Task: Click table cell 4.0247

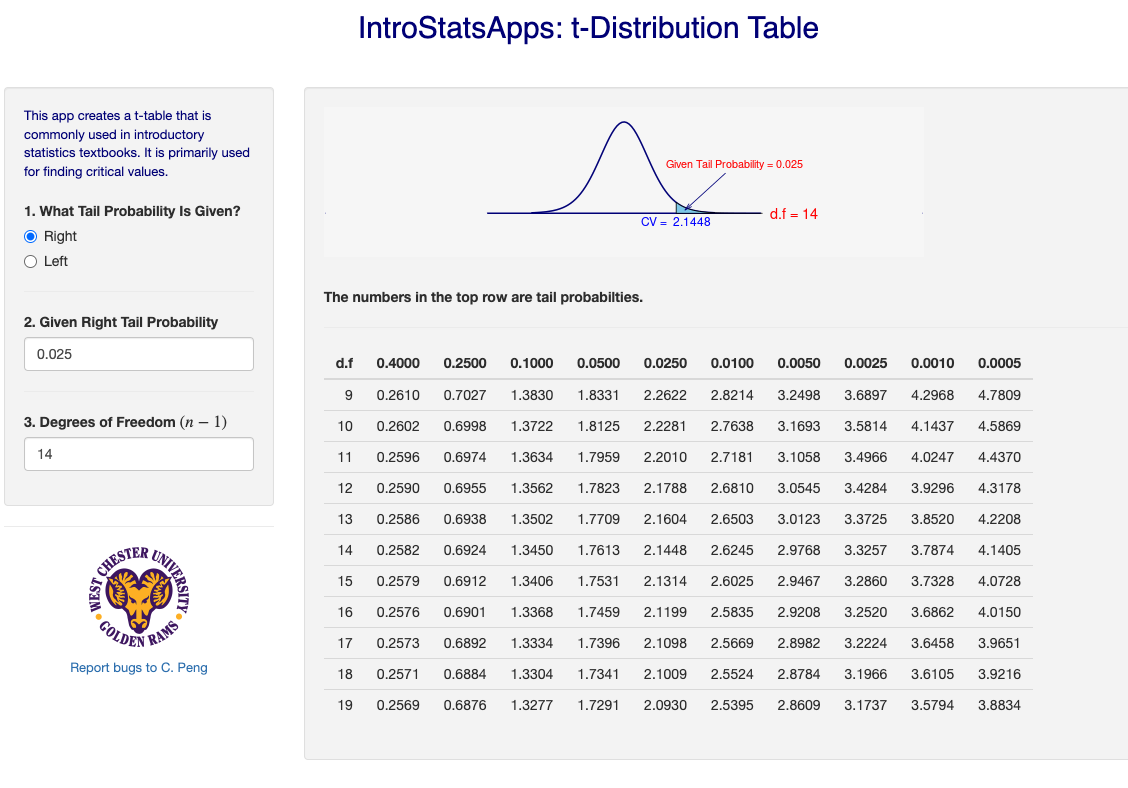Action: click(x=932, y=458)
